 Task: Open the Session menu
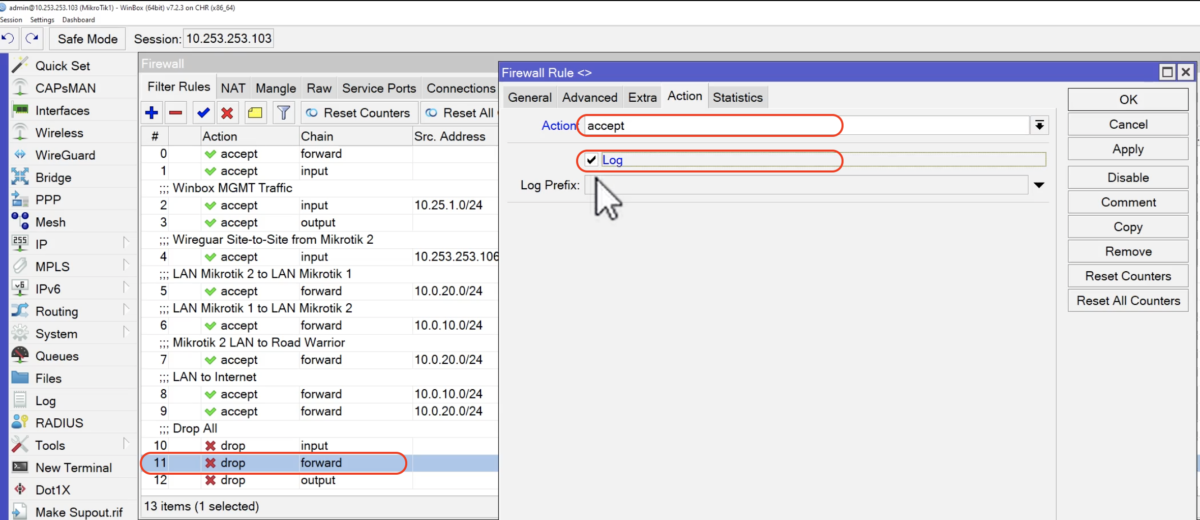coord(10,20)
